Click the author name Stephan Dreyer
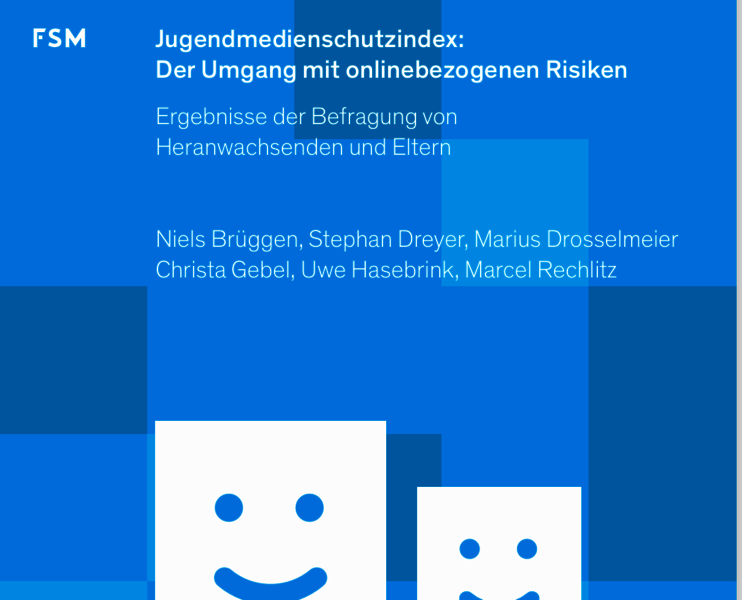Viewport: 742px width, 600px height. 386,240
